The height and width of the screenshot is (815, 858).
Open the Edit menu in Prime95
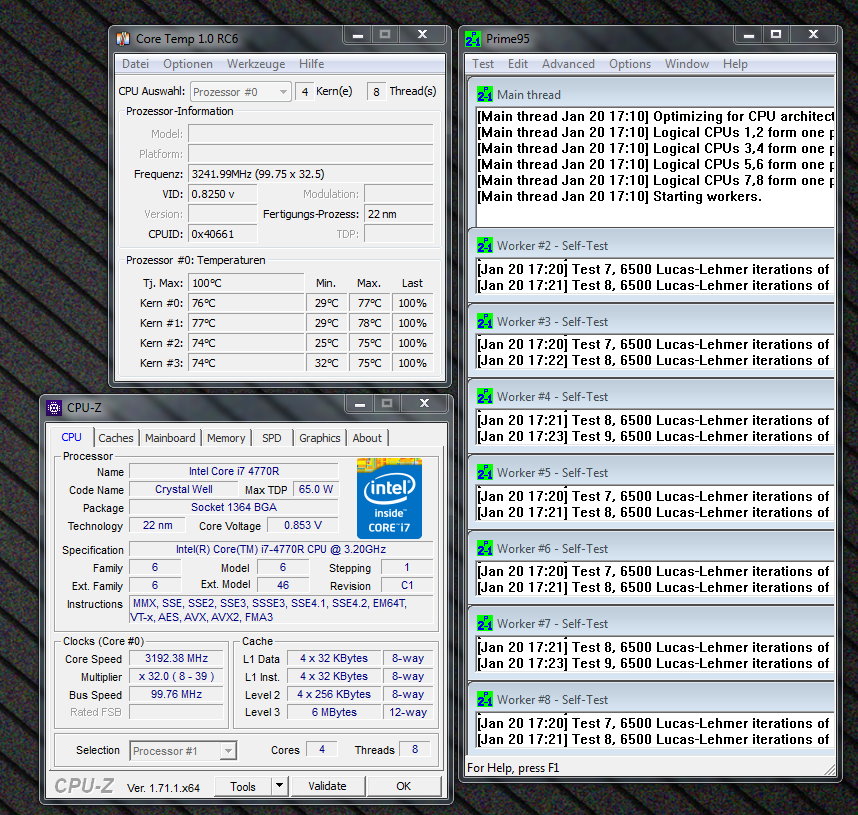518,64
